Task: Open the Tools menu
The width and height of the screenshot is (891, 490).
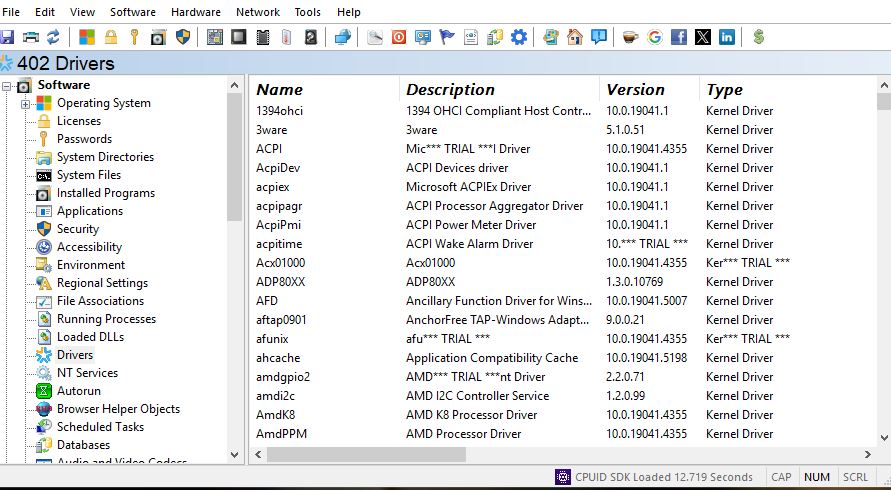Action: tap(307, 12)
